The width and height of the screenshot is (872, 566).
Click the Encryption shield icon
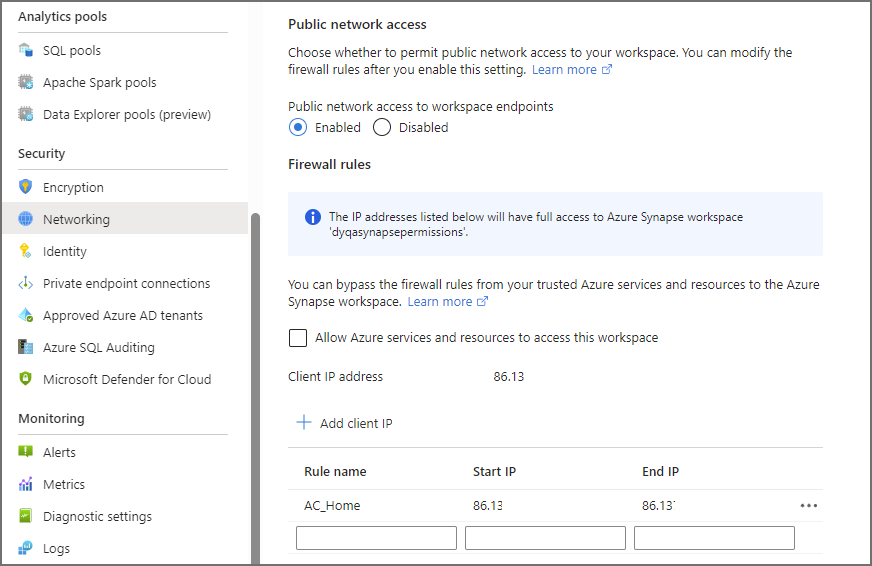(x=26, y=187)
